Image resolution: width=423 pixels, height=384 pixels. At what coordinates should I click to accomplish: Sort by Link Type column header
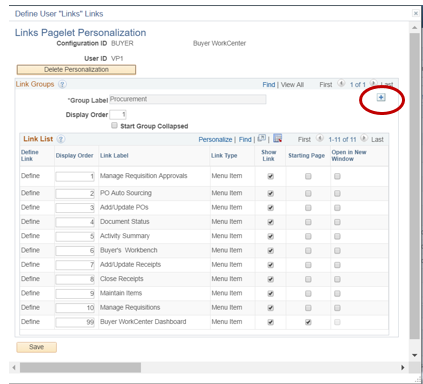tap(224, 156)
